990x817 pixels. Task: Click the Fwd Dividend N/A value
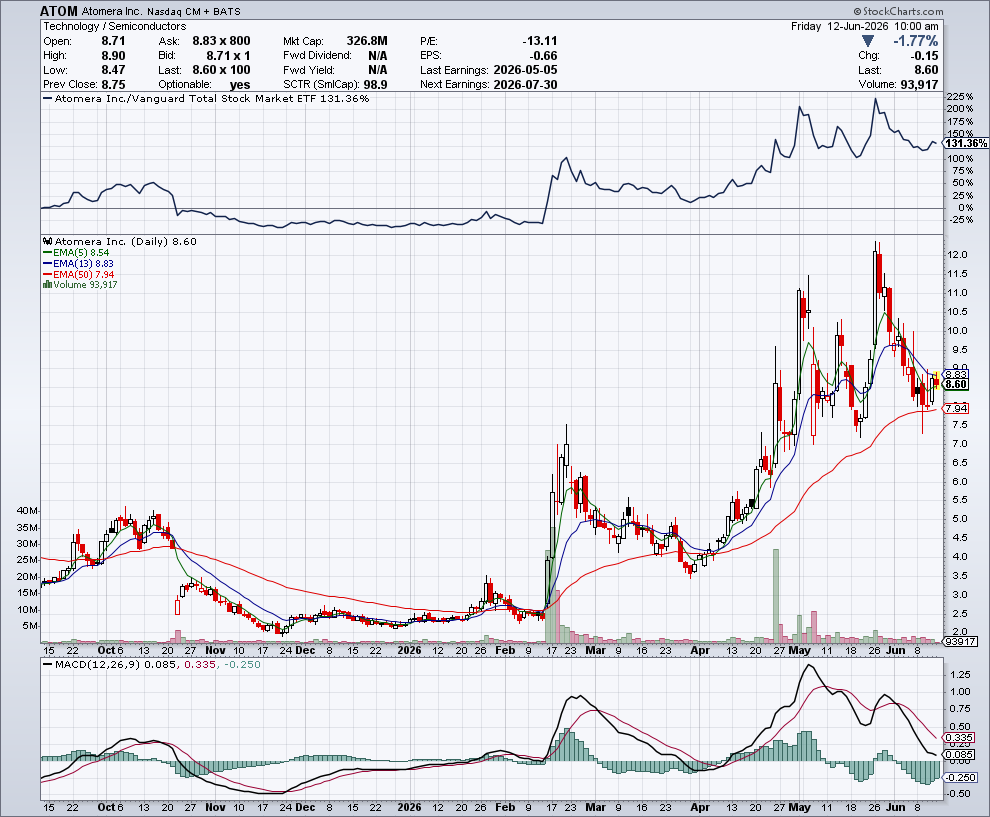click(378, 56)
